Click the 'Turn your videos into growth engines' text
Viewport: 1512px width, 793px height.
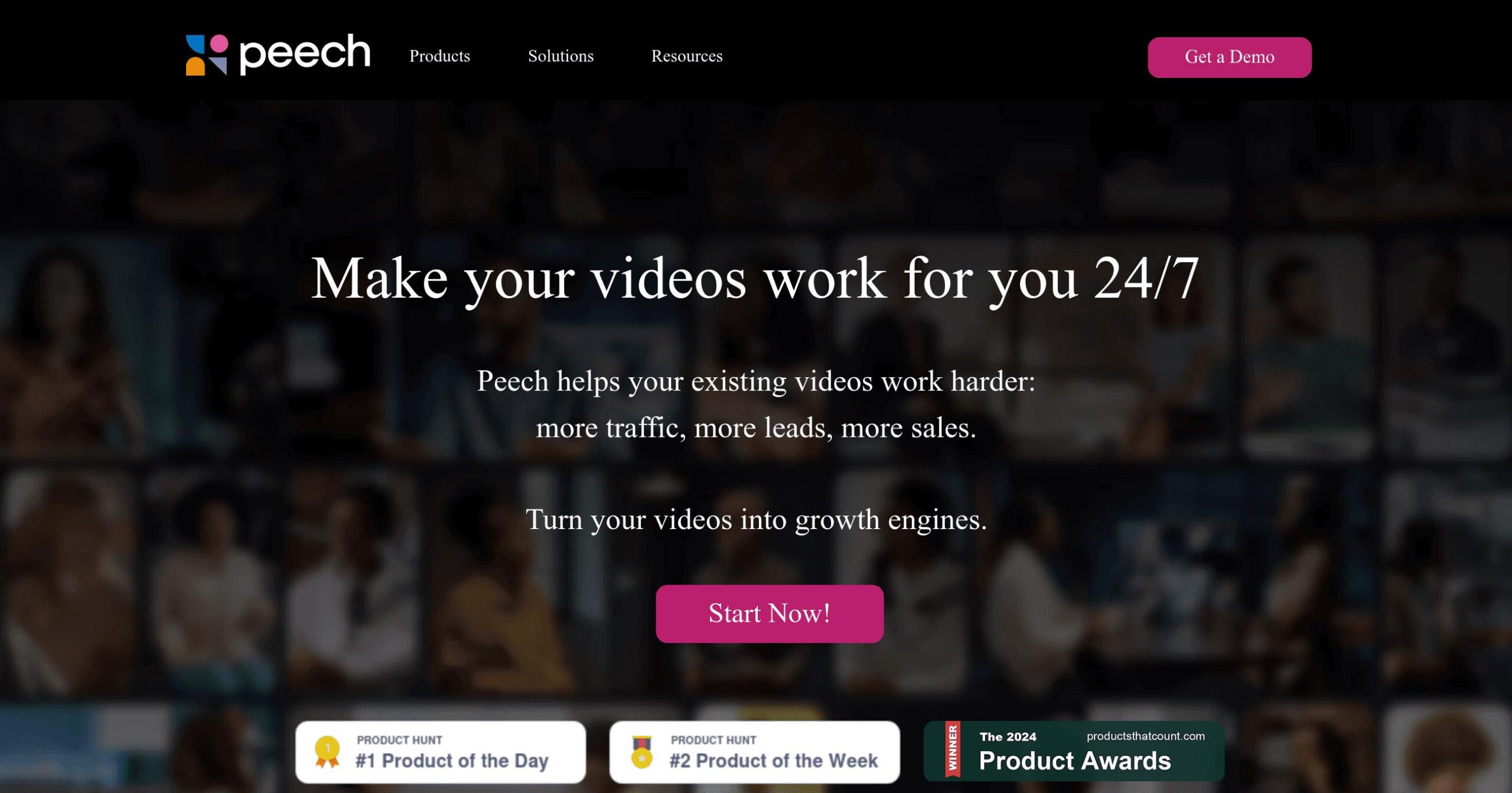756,520
